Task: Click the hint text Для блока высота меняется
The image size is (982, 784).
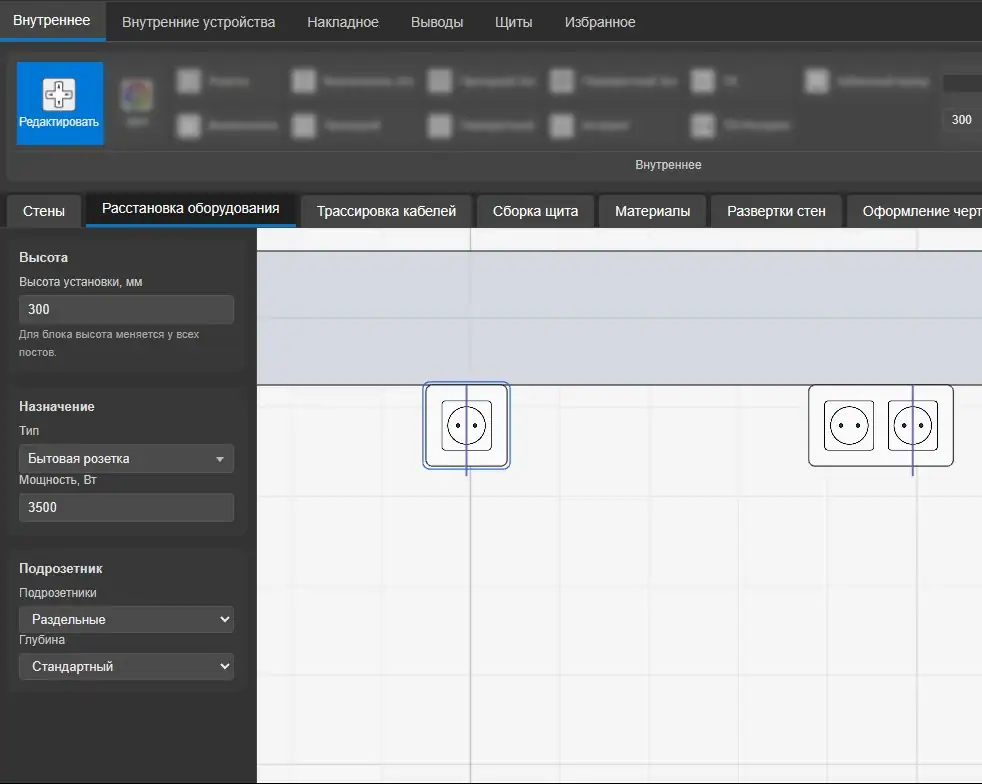Action: click(x=109, y=343)
